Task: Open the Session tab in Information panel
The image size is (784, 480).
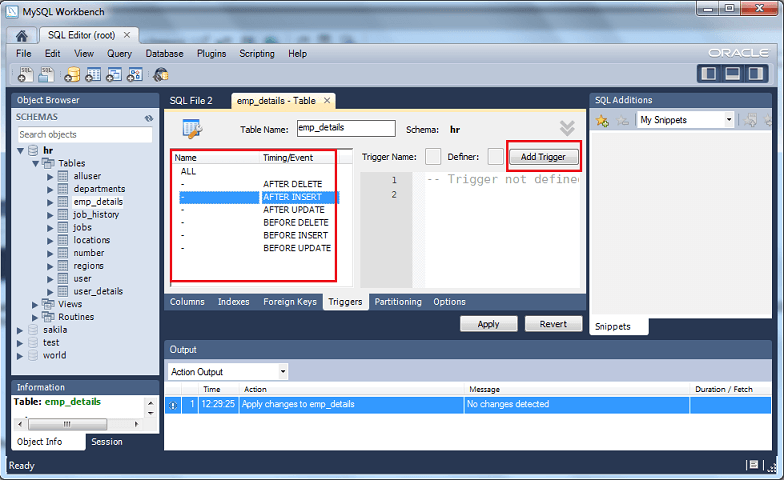Action: click(x=106, y=442)
